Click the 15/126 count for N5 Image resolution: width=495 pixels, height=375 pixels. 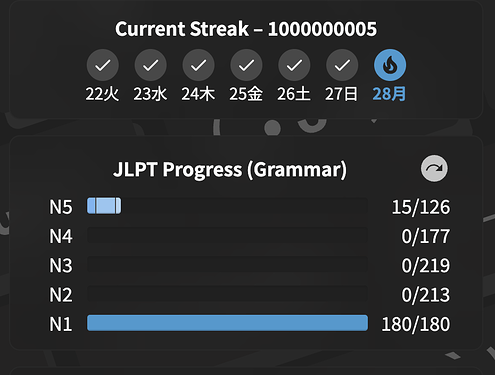pyautogui.click(x=421, y=207)
